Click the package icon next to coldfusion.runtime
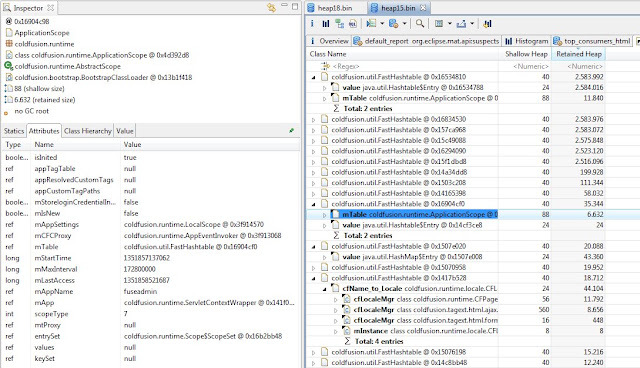Viewport: 640px width, 368px height. pos(9,44)
